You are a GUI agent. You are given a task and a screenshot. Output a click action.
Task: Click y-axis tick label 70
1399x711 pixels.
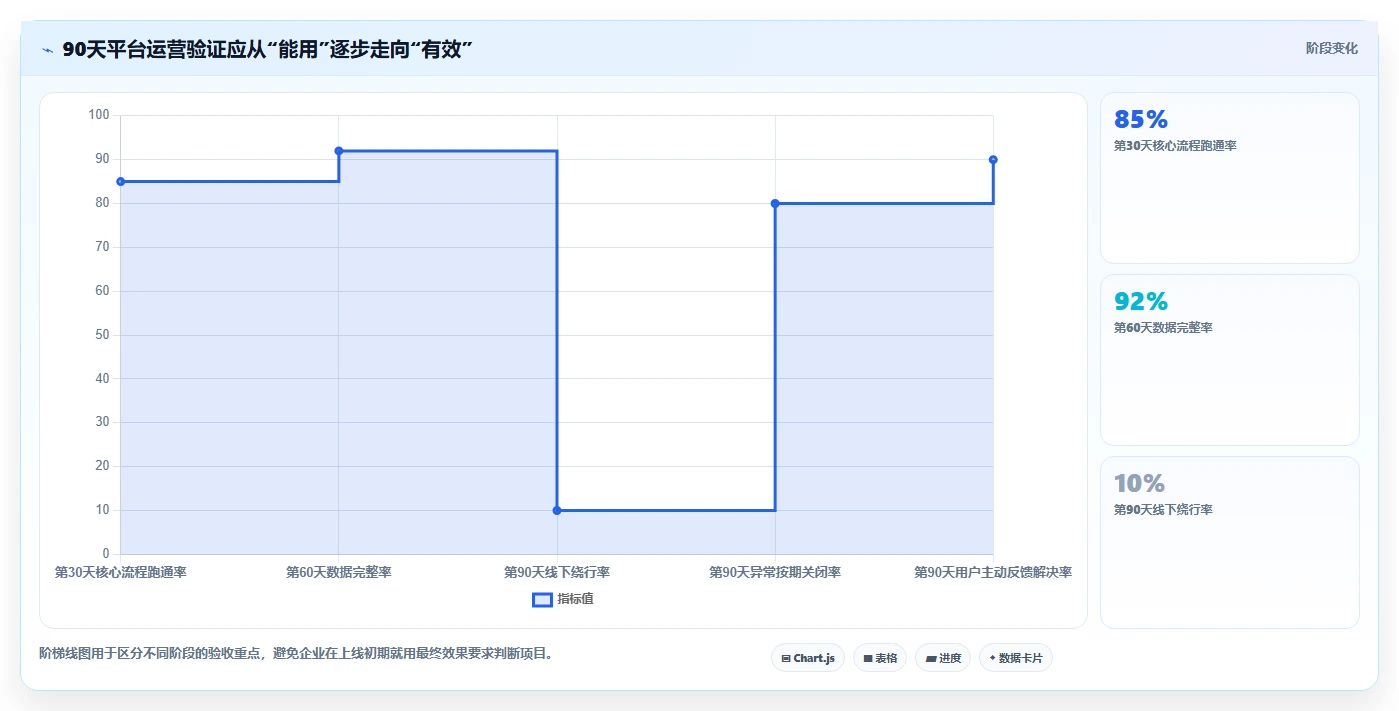(x=102, y=247)
